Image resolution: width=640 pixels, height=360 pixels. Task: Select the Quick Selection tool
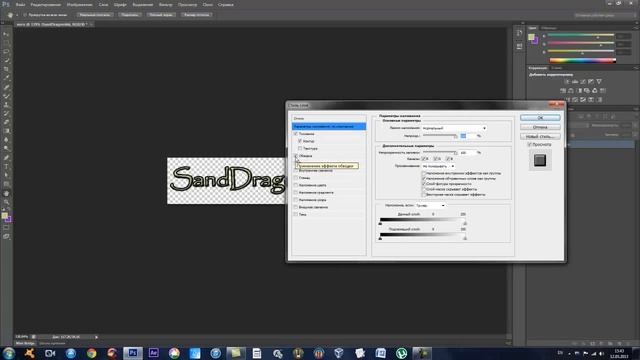pyautogui.click(x=6, y=60)
